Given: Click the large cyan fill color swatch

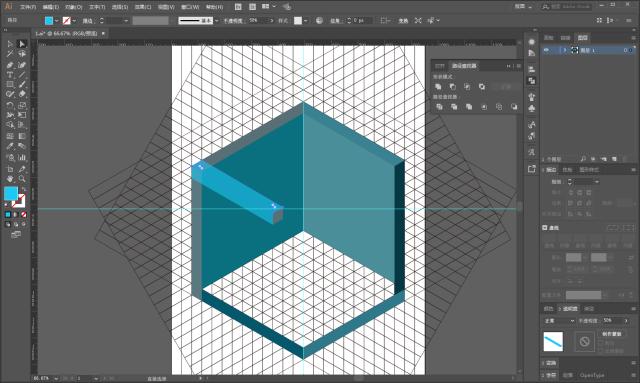Looking at the screenshot, I should click(11, 194).
